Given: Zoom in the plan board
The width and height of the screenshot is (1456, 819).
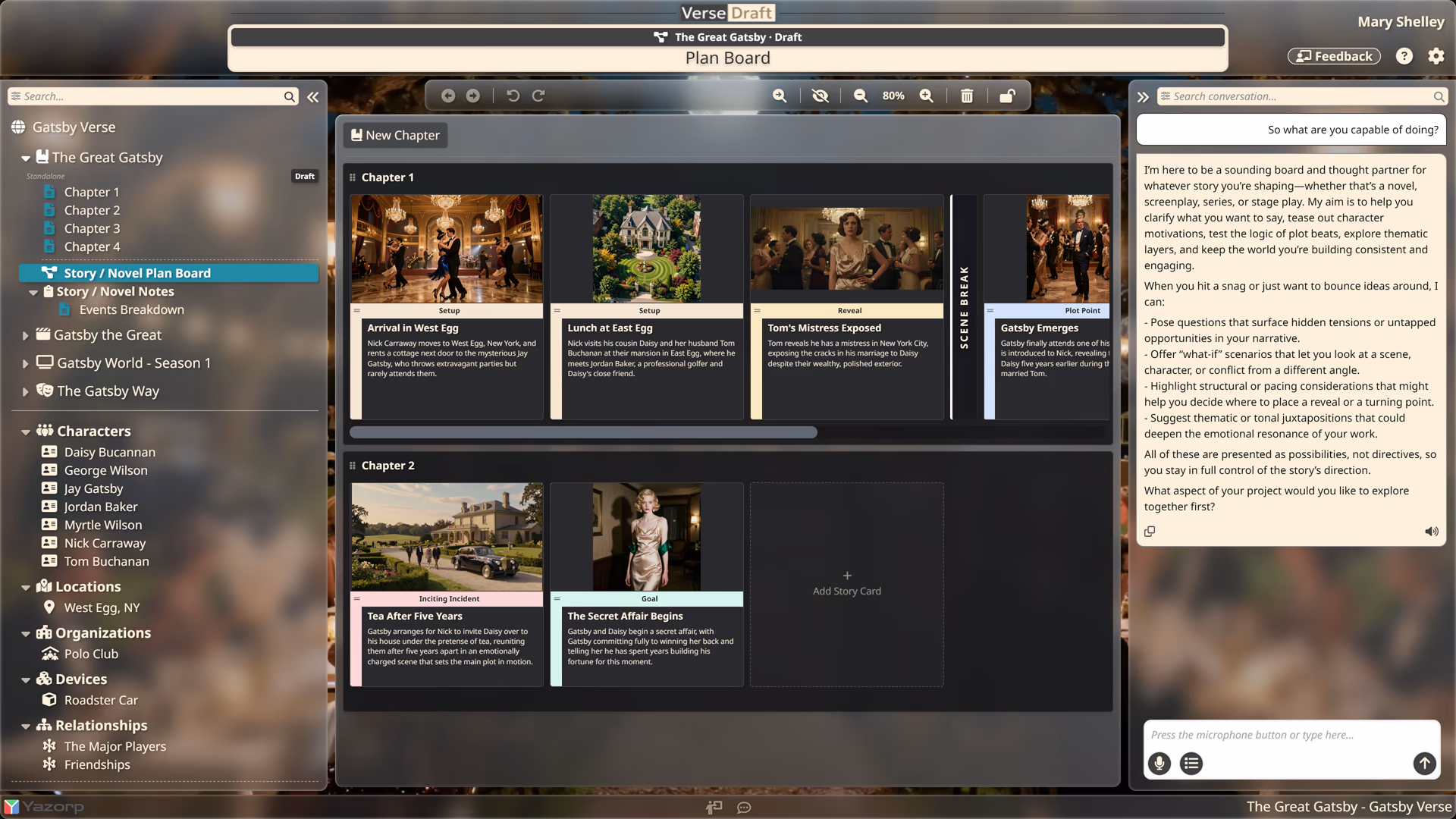Looking at the screenshot, I should click(927, 96).
